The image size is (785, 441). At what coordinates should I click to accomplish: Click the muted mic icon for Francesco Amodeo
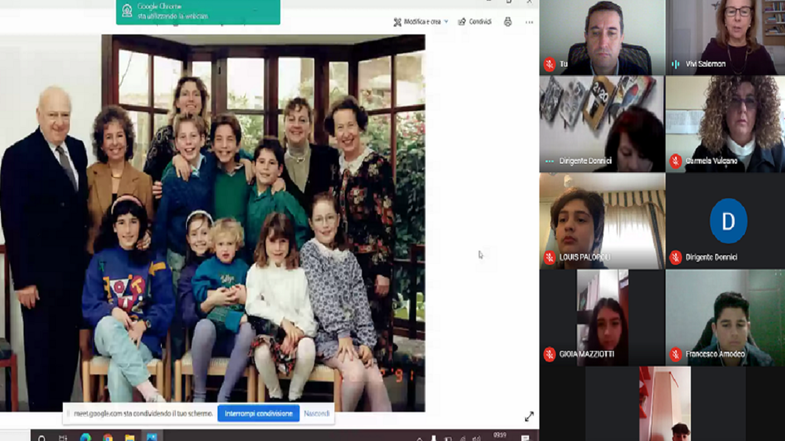[x=676, y=354]
